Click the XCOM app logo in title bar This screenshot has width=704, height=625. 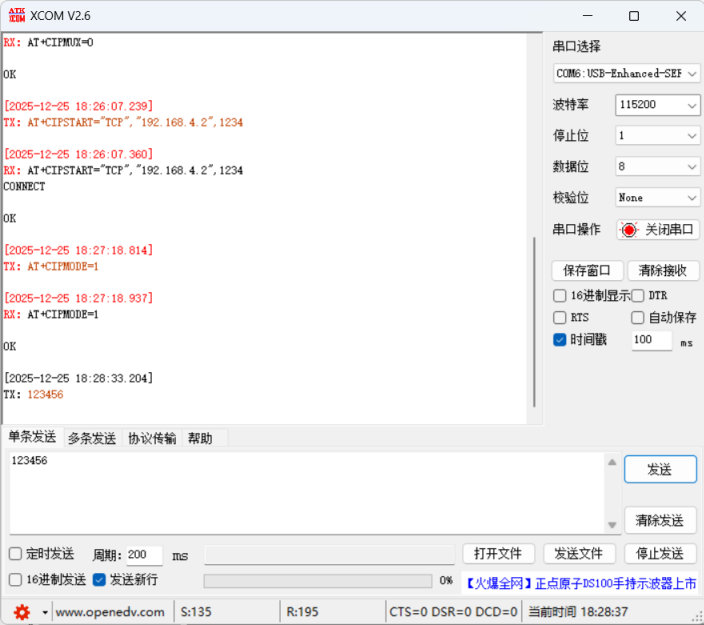point(17,15)
